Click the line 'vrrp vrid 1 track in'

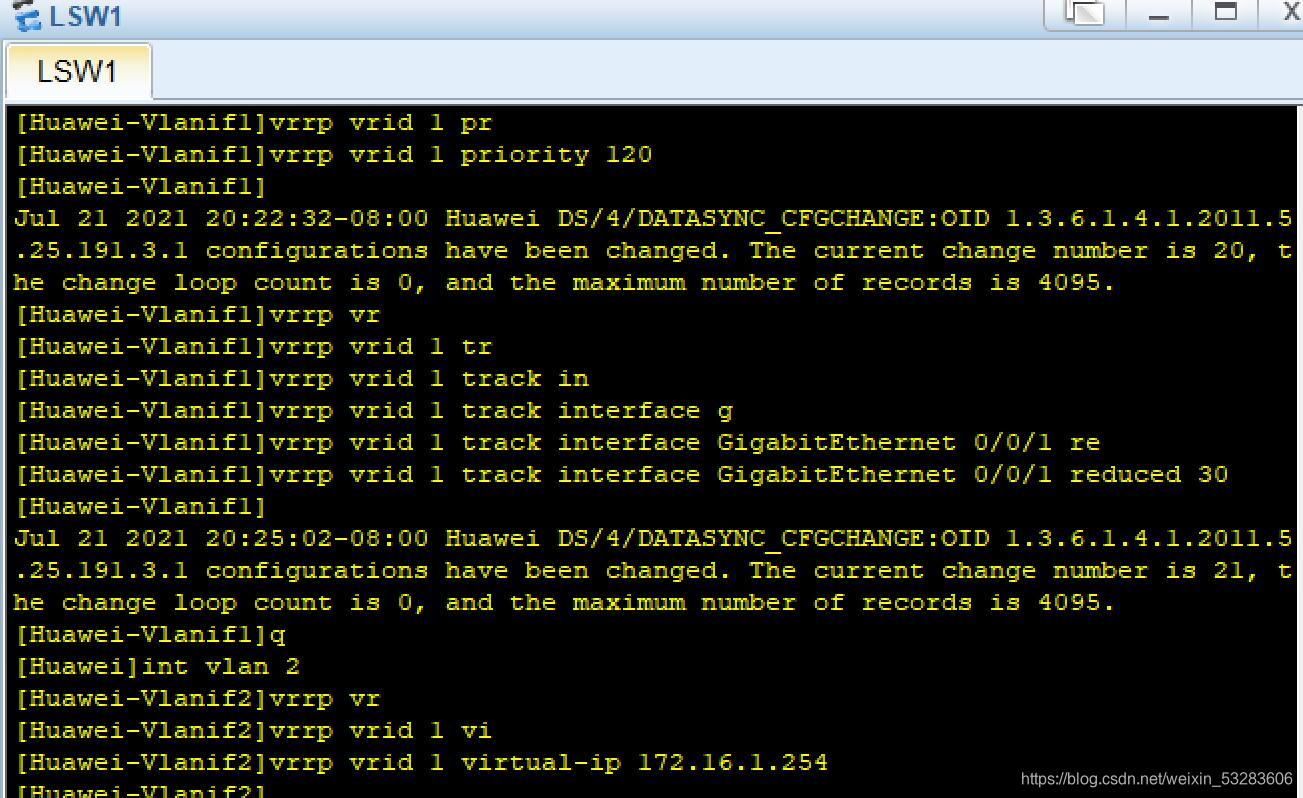[302, 379]
